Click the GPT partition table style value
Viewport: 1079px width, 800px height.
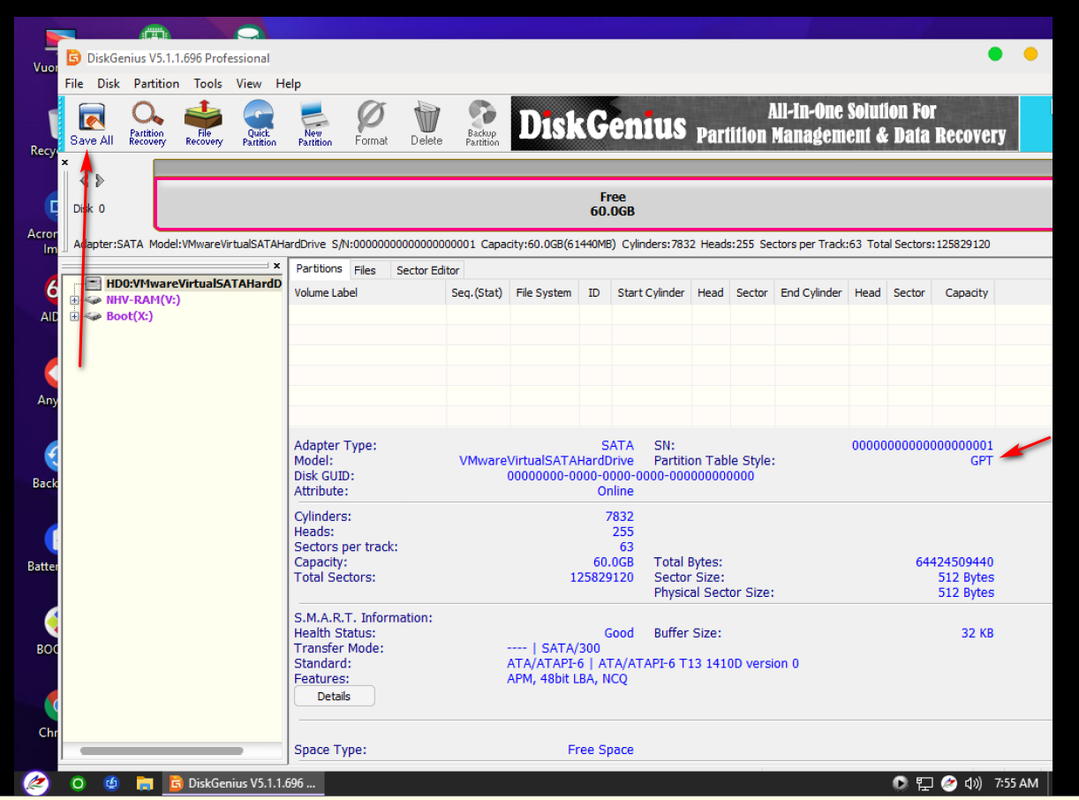click(981, 461)
